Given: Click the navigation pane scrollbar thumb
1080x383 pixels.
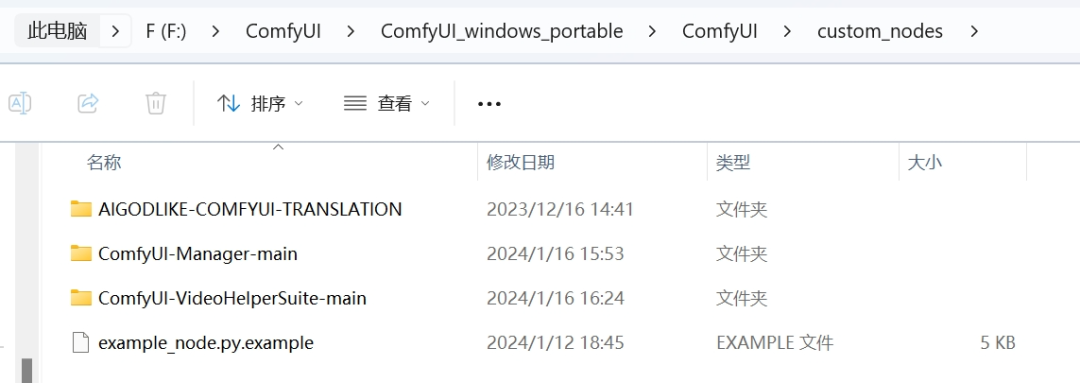Looking at the screenshot, I should (x=27, y=371).
